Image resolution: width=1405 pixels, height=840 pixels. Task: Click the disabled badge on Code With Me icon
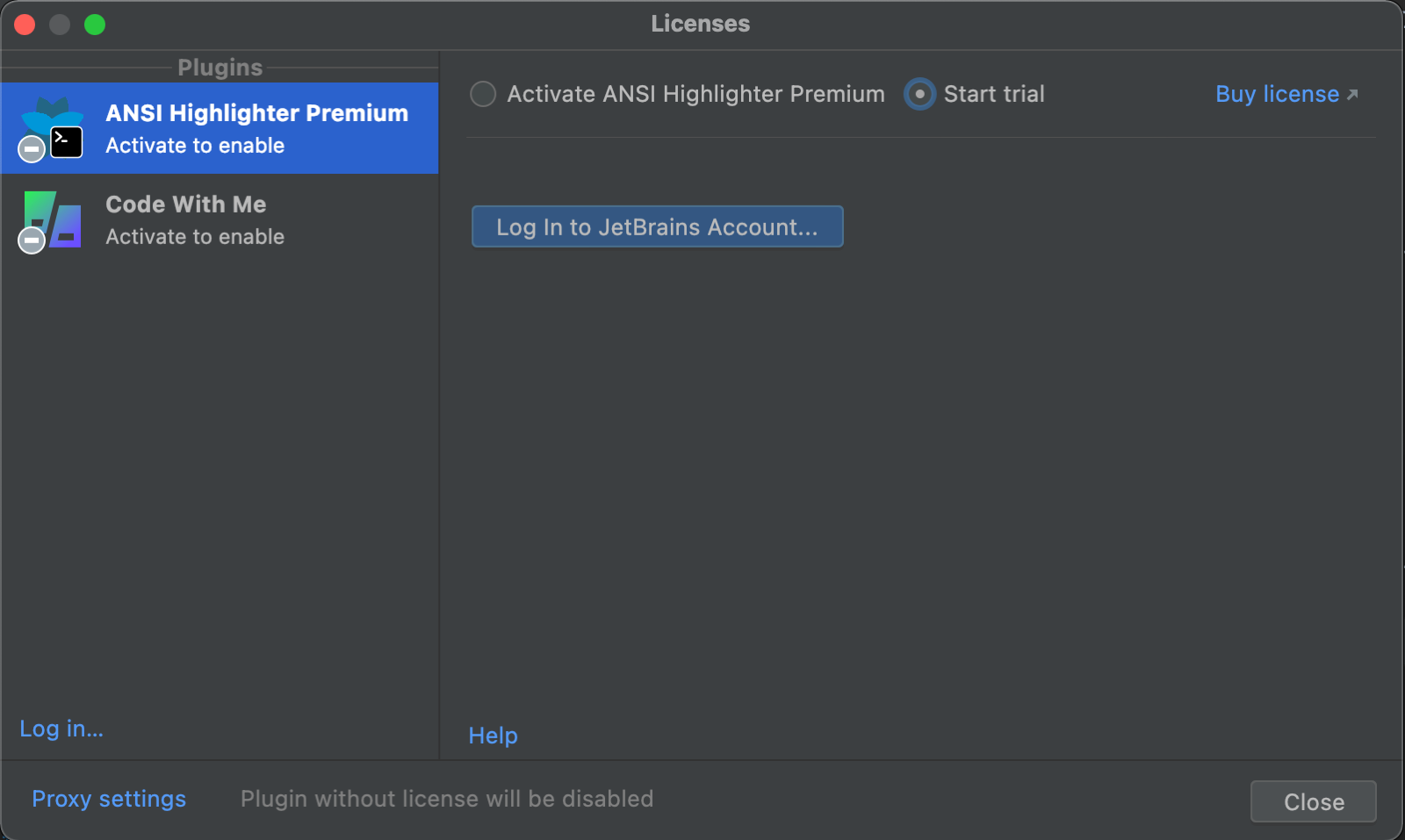coord(32,240)
